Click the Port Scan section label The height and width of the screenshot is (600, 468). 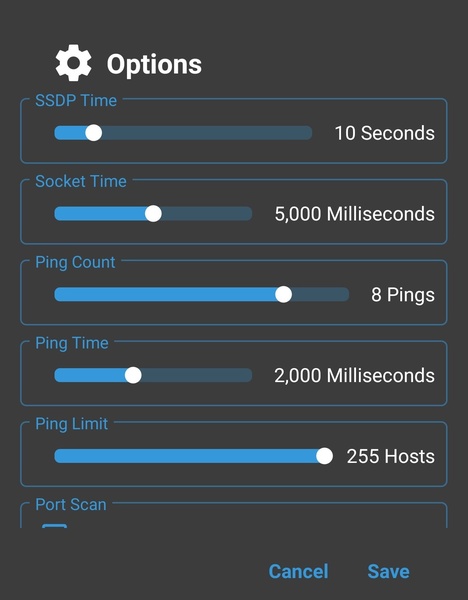pos(71,505)
